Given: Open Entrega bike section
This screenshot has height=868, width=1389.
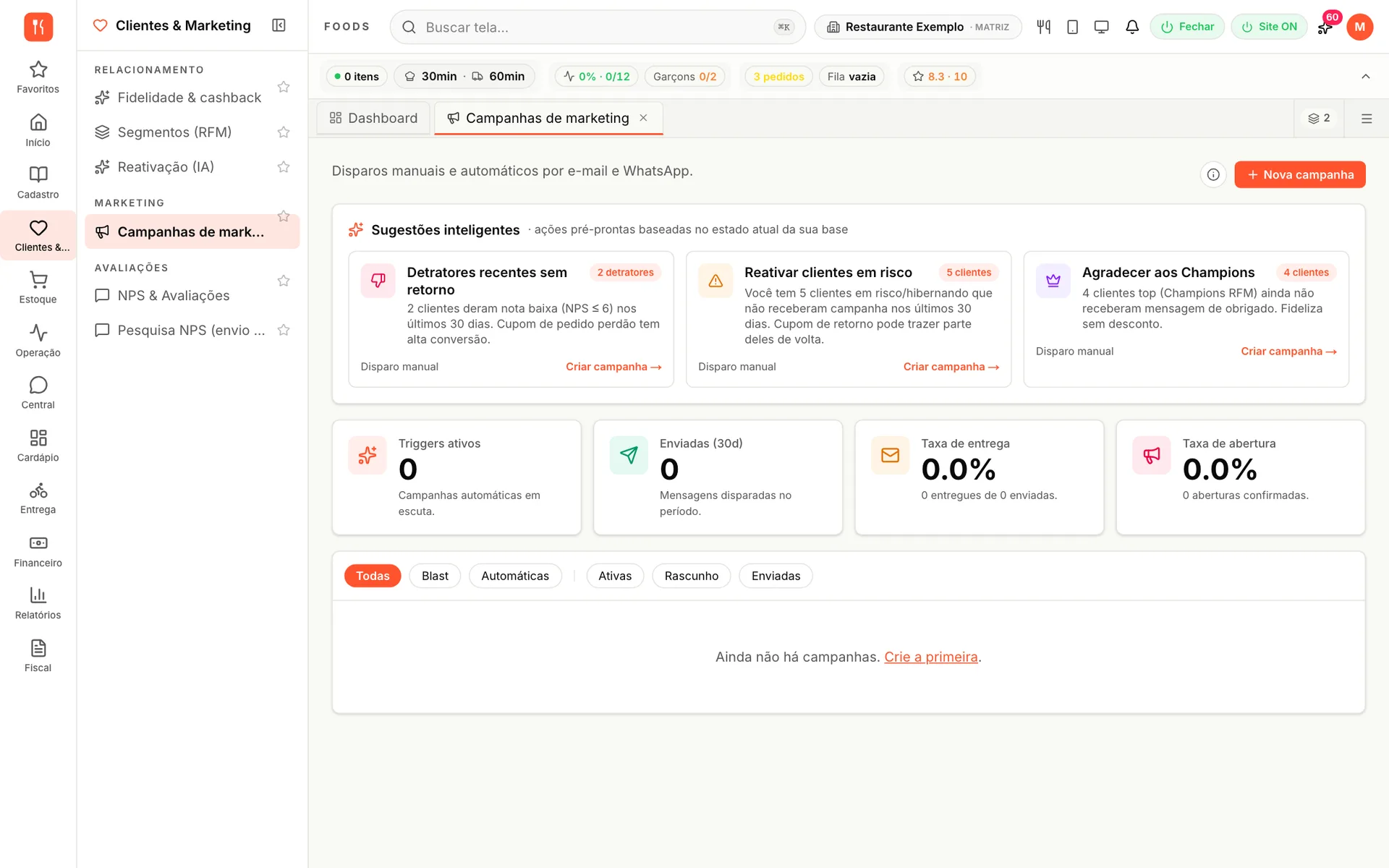Looking at the screenshot, I should (x=38, y=498).
